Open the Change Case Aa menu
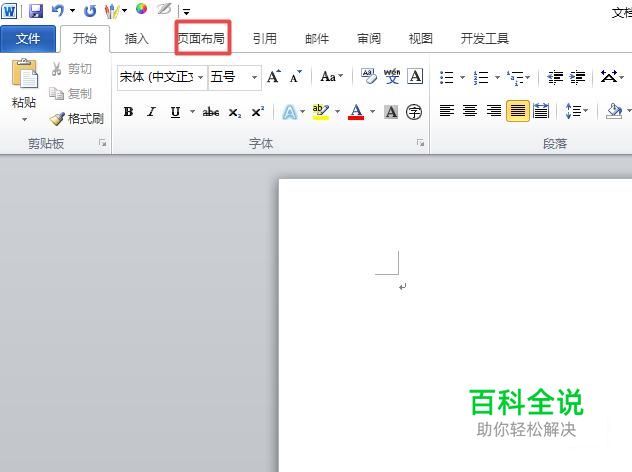The height and width of the screenshot is (472, 632). click(332, 76)
